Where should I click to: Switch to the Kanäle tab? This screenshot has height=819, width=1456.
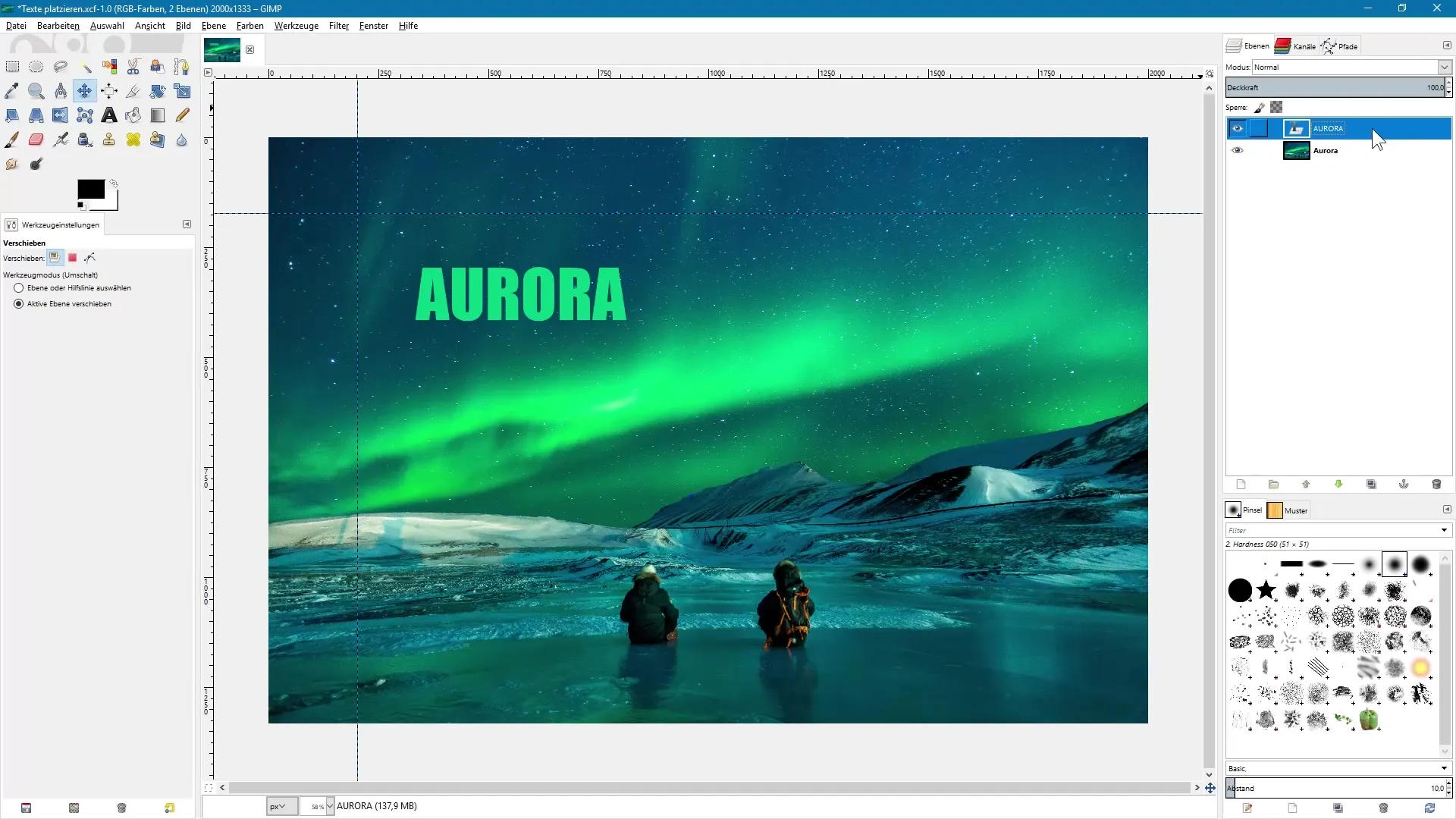1296,46
